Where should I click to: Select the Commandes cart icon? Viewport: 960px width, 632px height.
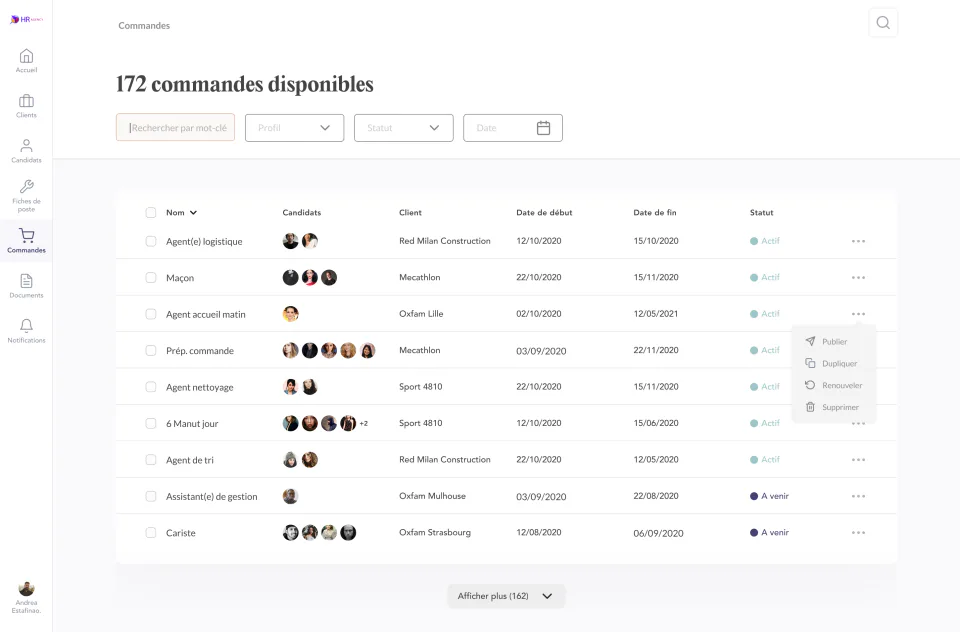[x=26, y=236]
